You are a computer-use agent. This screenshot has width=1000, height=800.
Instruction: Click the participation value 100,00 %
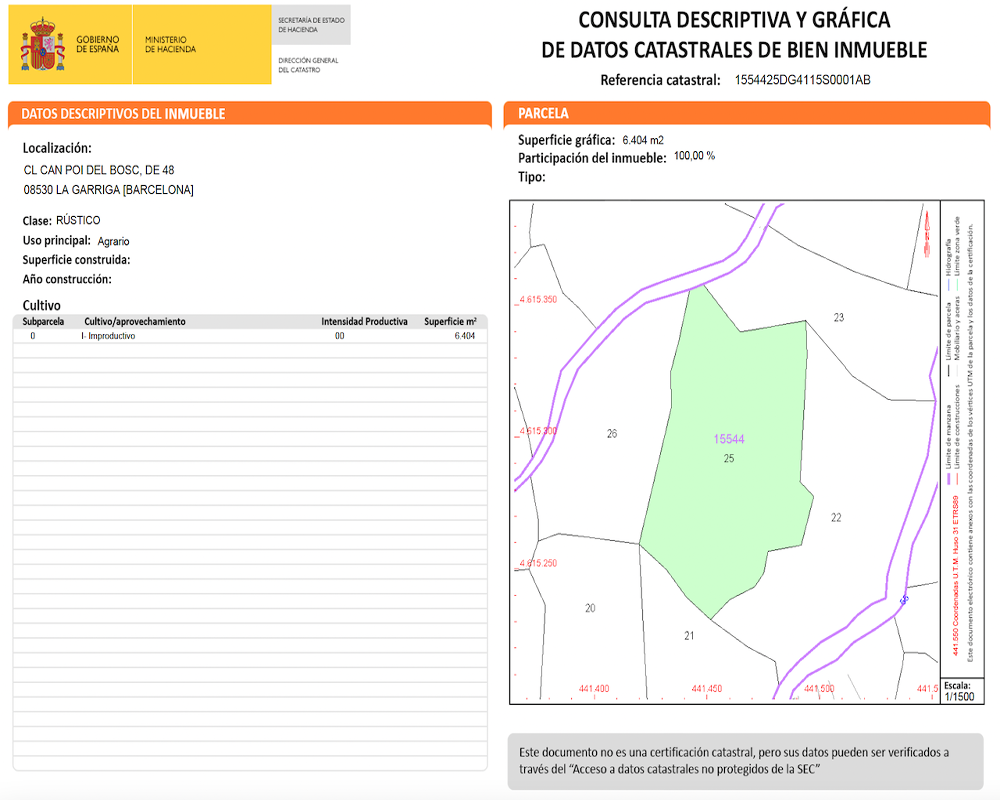pos(694,156)
